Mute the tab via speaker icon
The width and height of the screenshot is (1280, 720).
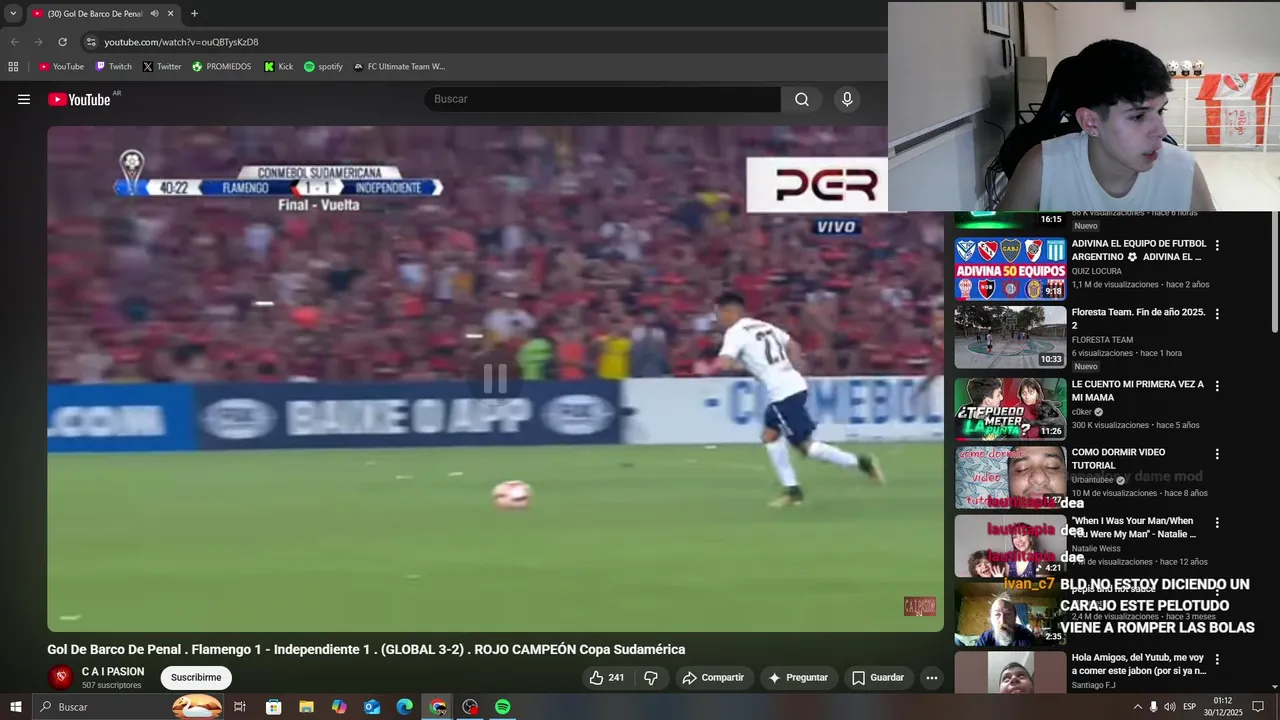coord(154,14)
